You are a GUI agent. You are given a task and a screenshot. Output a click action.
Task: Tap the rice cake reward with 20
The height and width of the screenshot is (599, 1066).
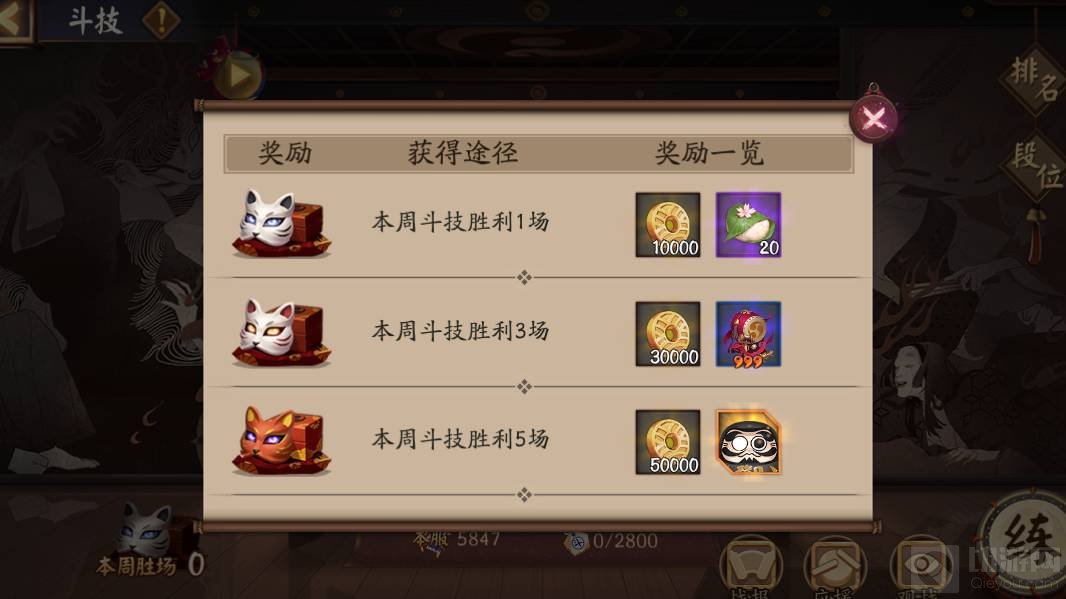click(749, 224)
